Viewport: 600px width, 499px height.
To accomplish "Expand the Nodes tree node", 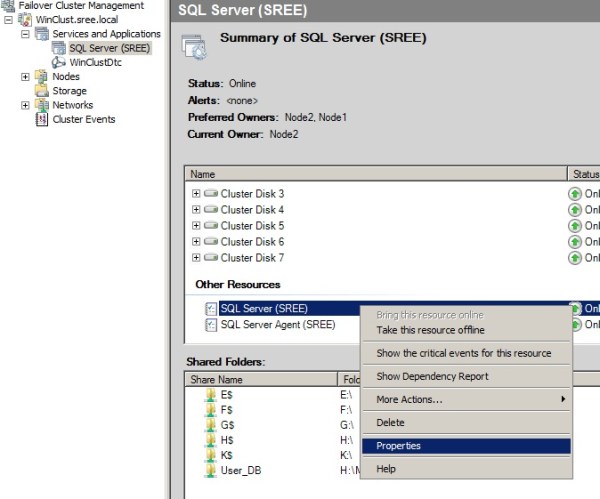I will pos(25,77).
